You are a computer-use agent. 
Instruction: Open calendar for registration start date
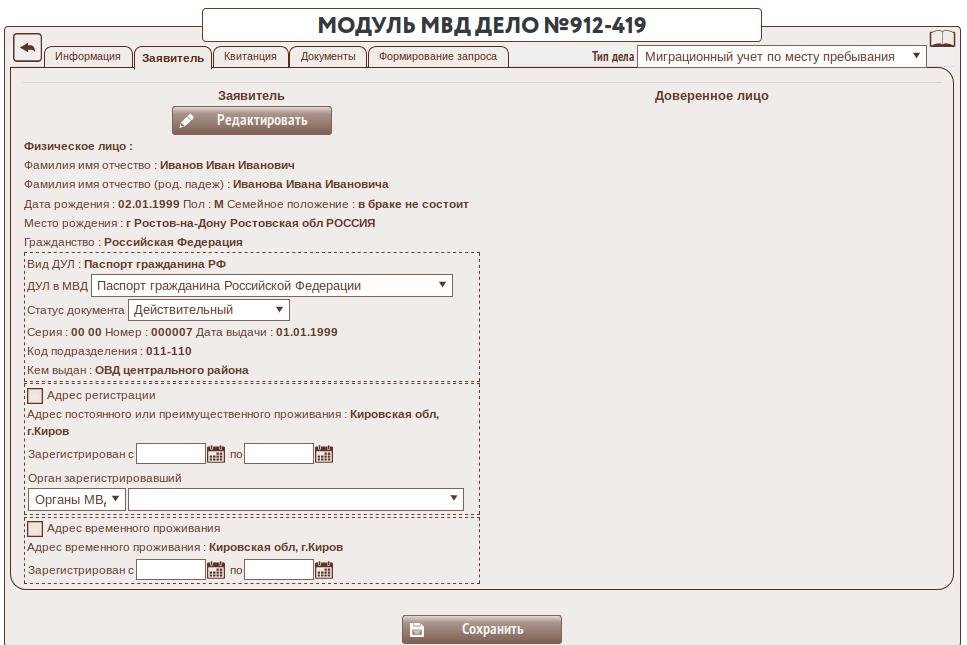pyautogui.click(x=216, y=455)
